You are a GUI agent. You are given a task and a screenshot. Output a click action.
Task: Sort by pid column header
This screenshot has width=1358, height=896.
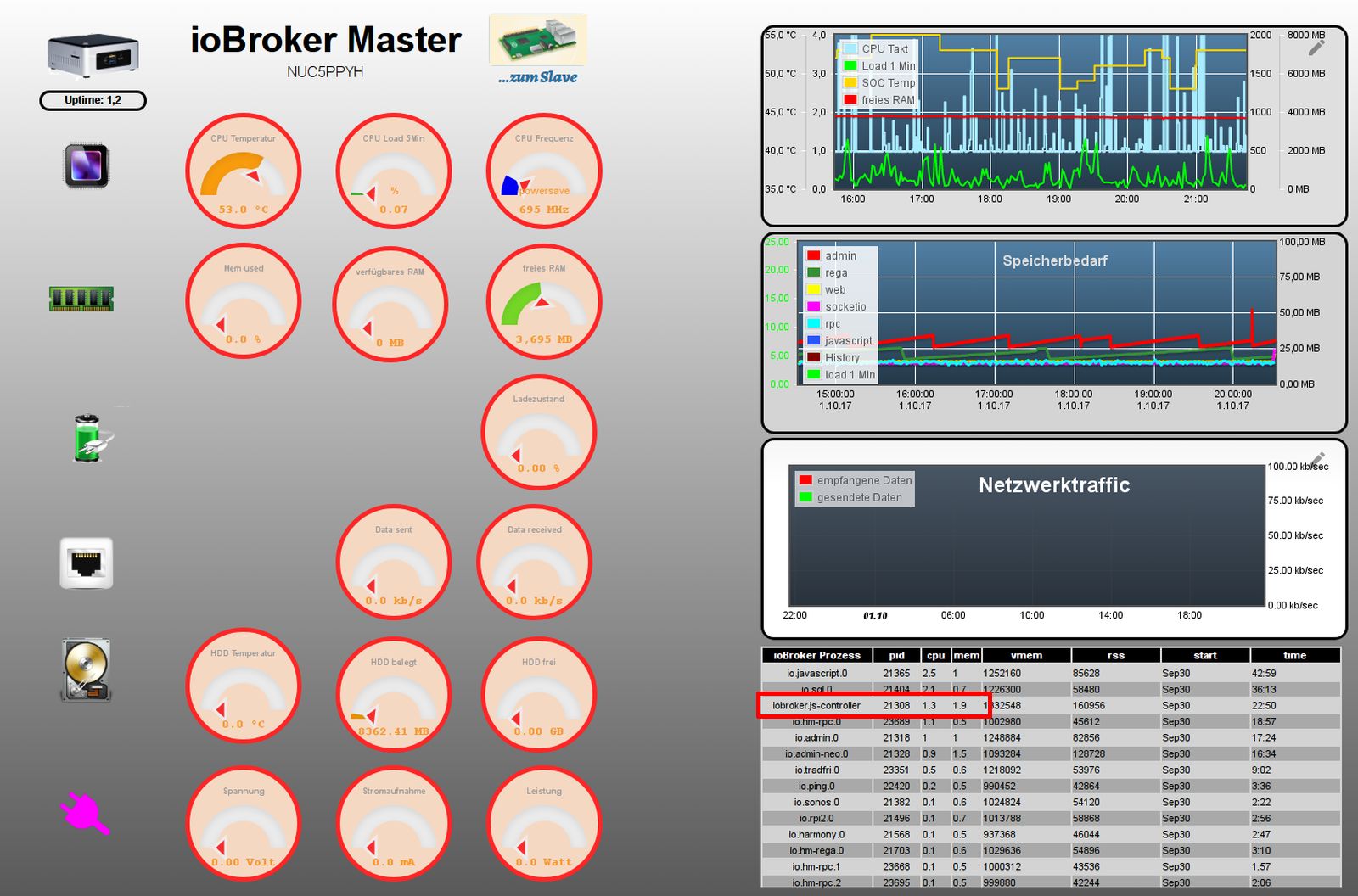coord(896,655)
